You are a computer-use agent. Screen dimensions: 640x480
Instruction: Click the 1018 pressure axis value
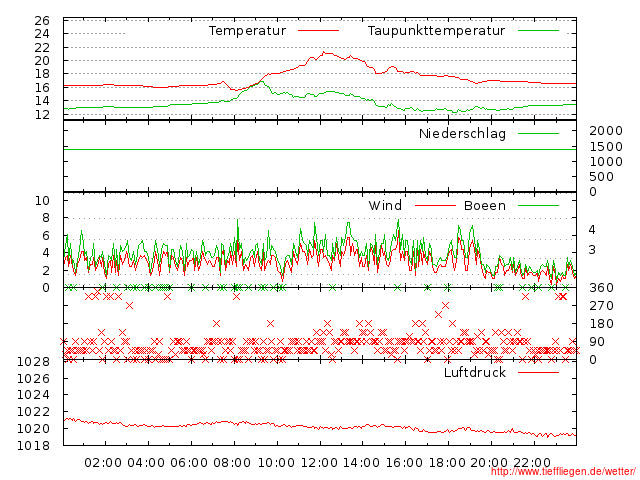(x=33, y=445)
